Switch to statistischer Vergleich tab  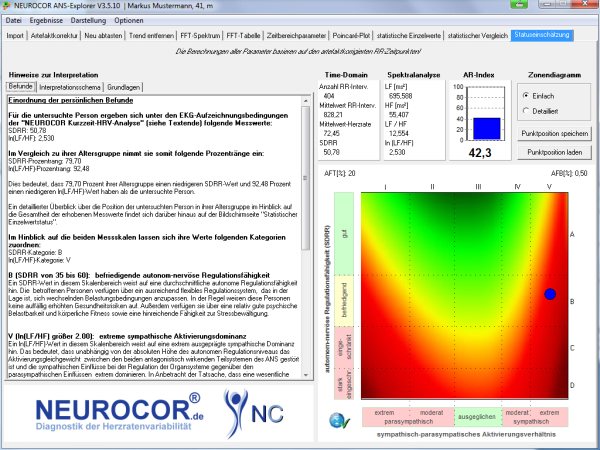click(x=478, y=36)
